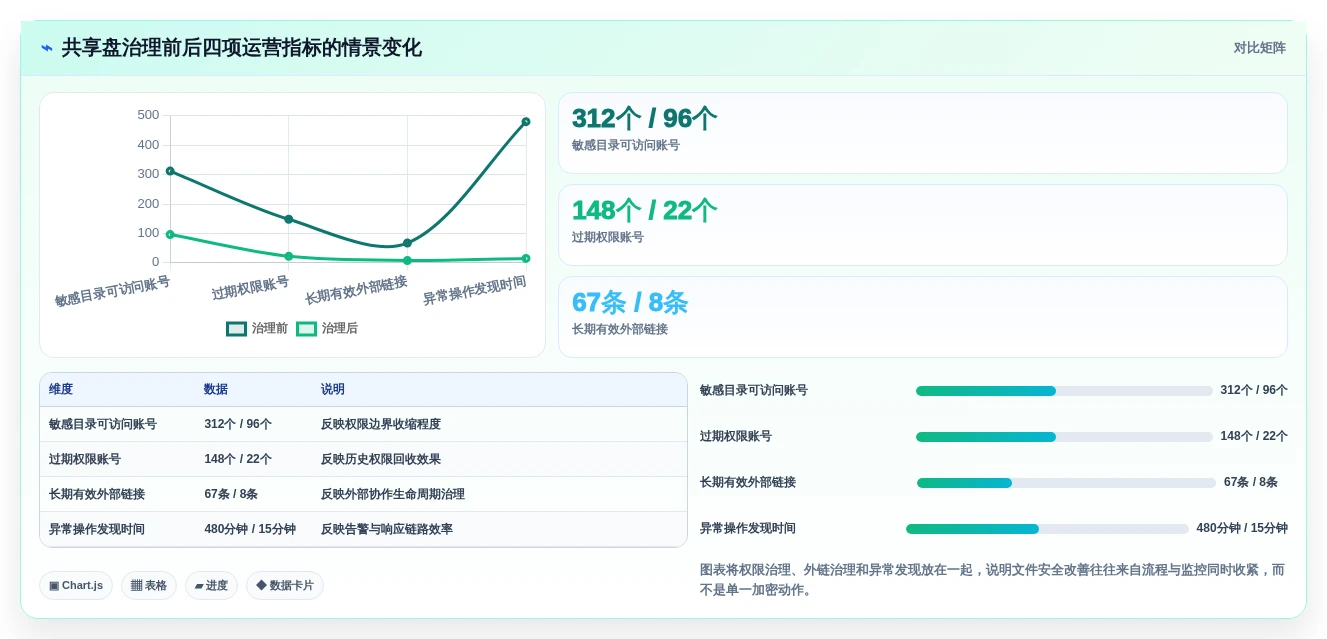The height and width of the screenshot is (639, 1327).
Task: Click progress bar for 过期权限账号
Action: [x=1064, y=437]
